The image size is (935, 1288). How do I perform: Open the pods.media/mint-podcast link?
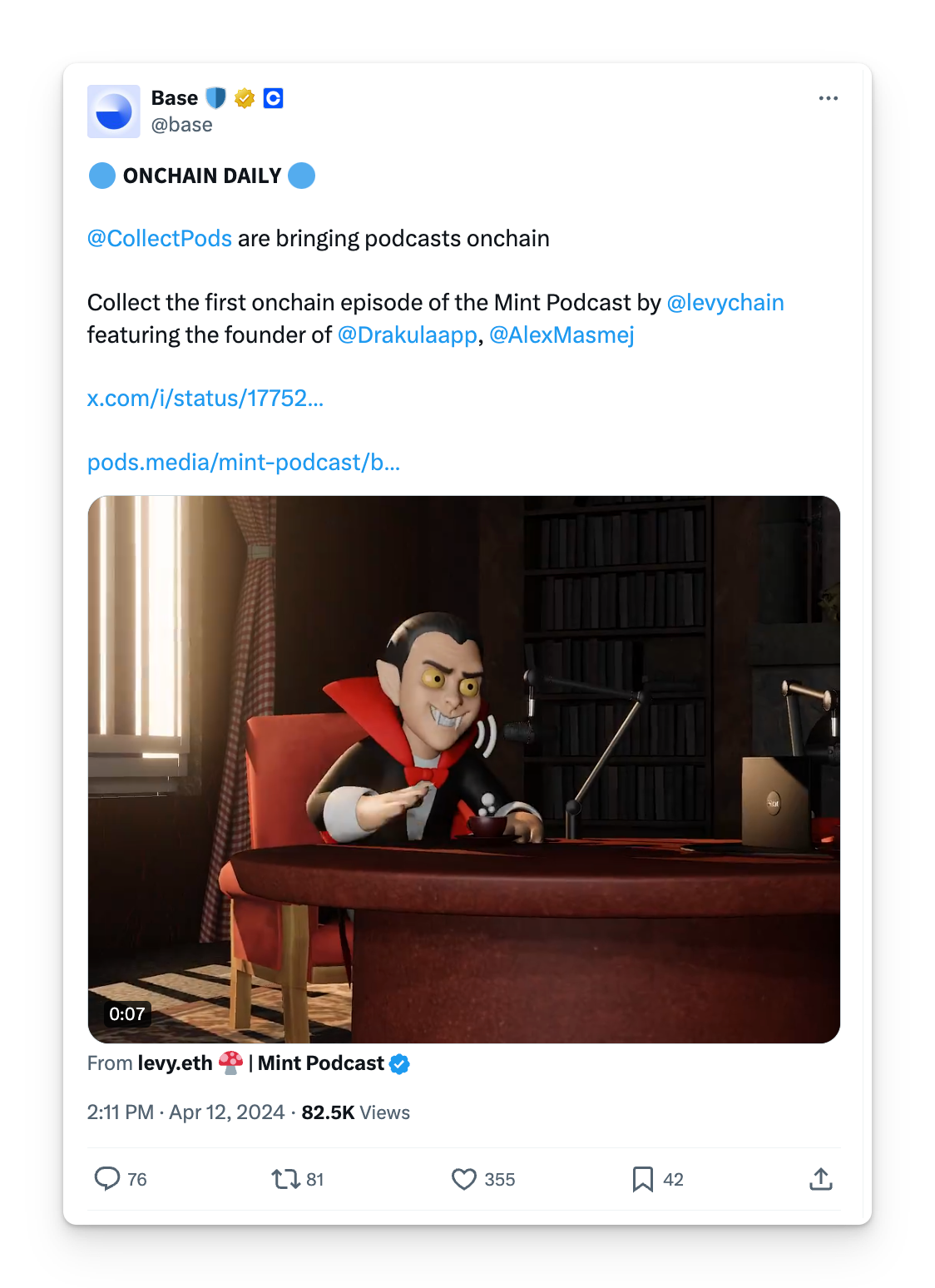point(244,463)
